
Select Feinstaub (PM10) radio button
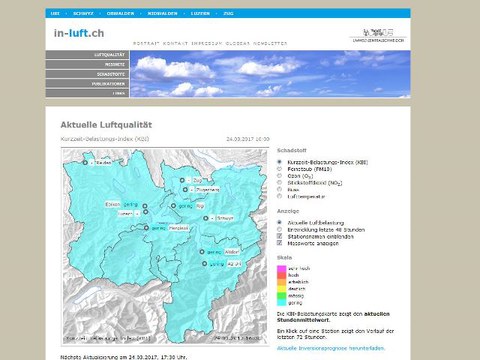[x=280, y=169]
